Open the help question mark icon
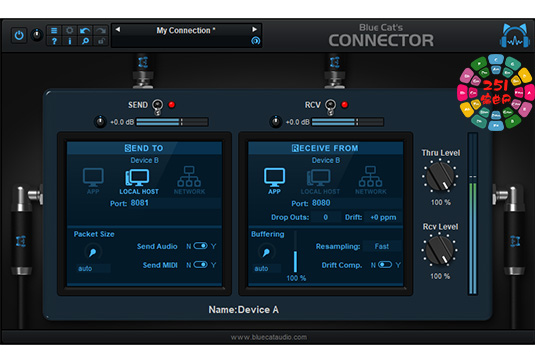Image resolution: width=535 pixels, height=363 pixels. tap(54, 41)
